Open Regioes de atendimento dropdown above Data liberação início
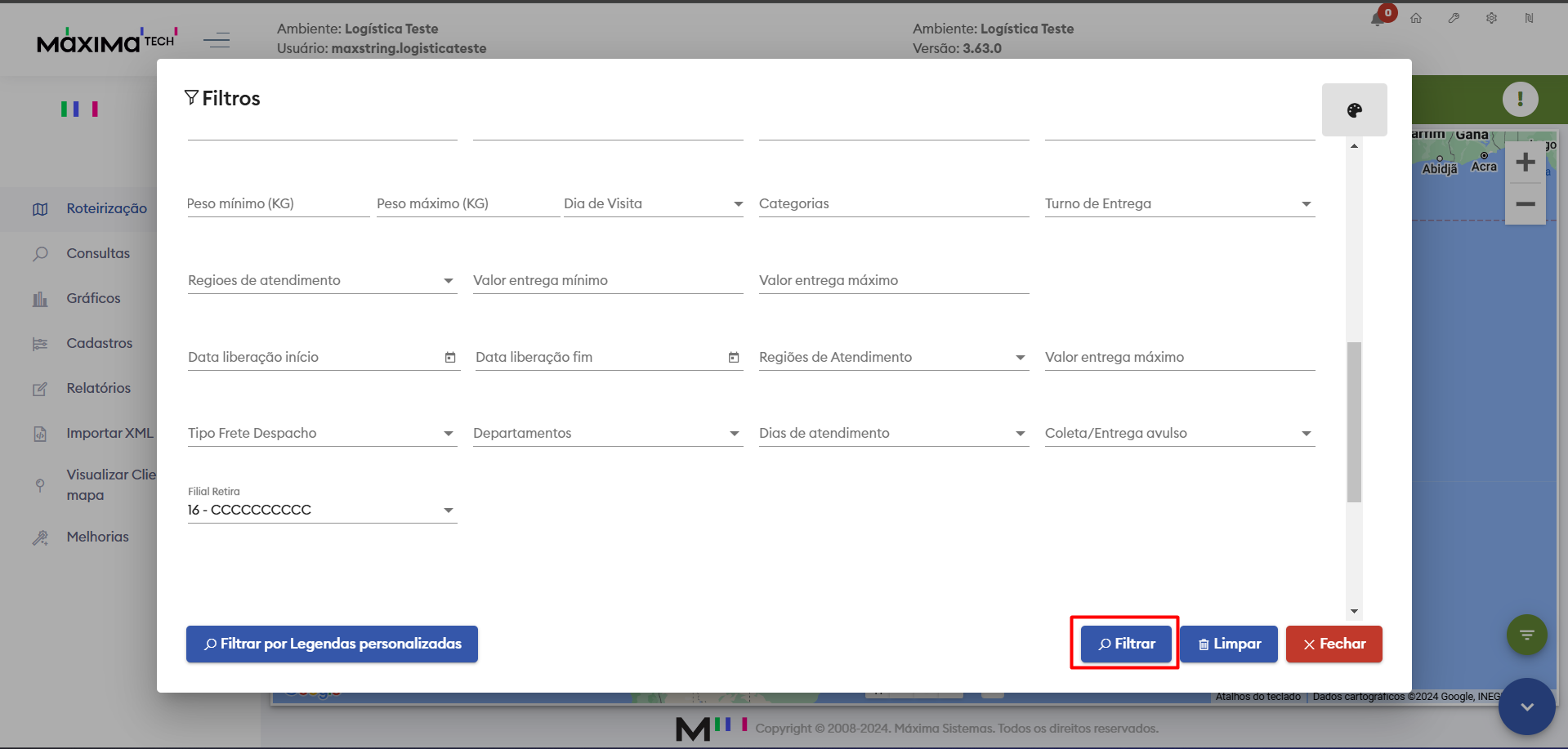Viewport: 1568px width, 749px height. (322, 281)
